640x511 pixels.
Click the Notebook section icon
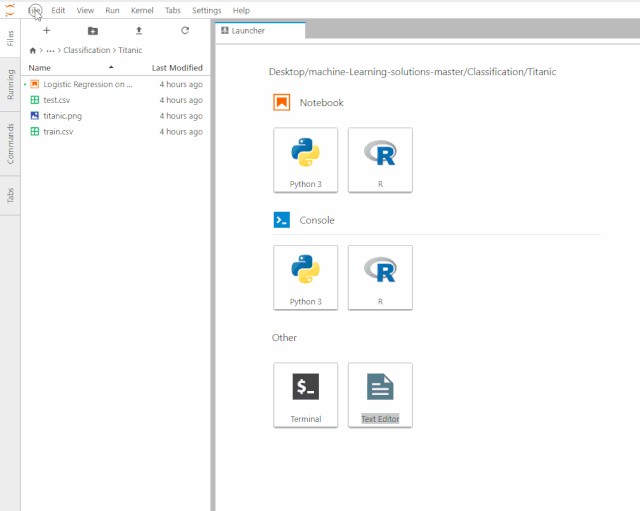click(282, 102)
